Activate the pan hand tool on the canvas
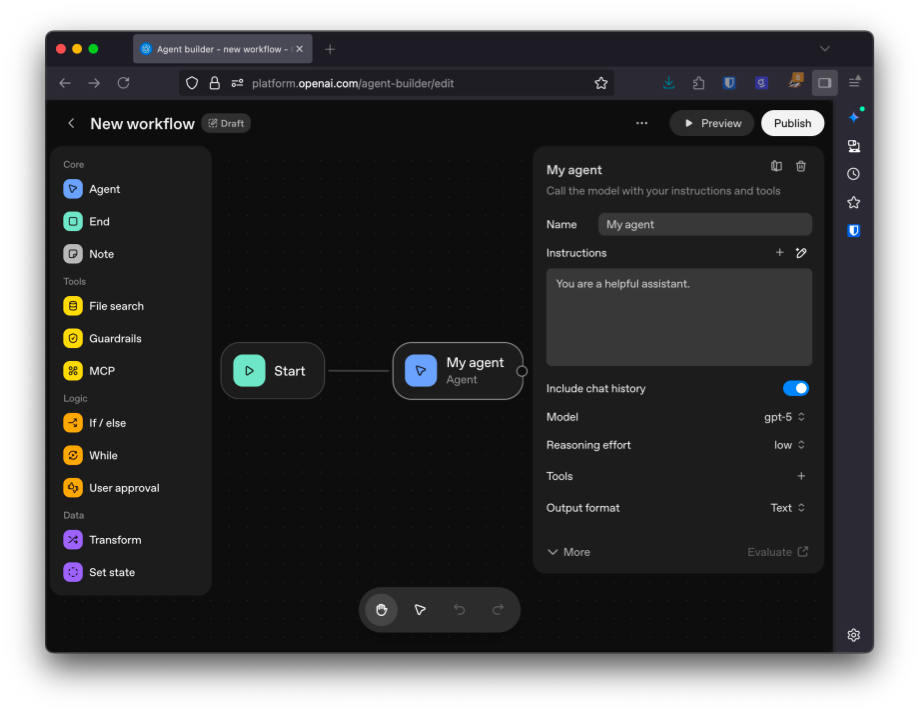Screen dimensions: 920x713 tap(381, 610)
